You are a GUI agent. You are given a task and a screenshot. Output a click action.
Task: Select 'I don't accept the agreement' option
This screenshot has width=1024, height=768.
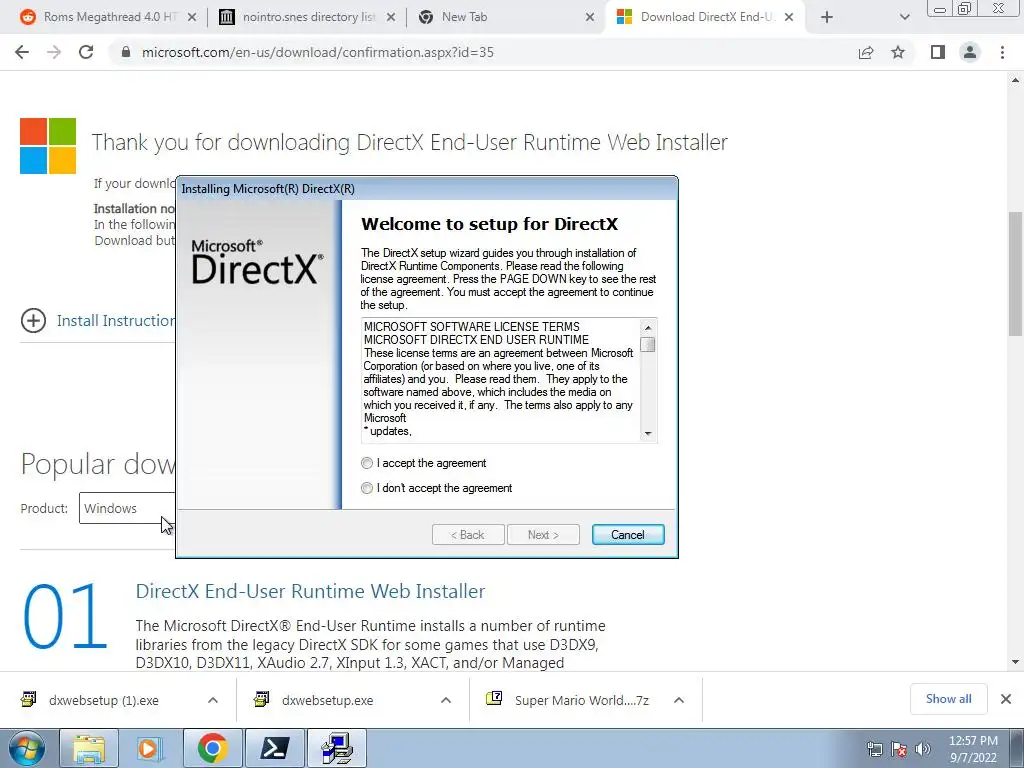tap(367, 488)
